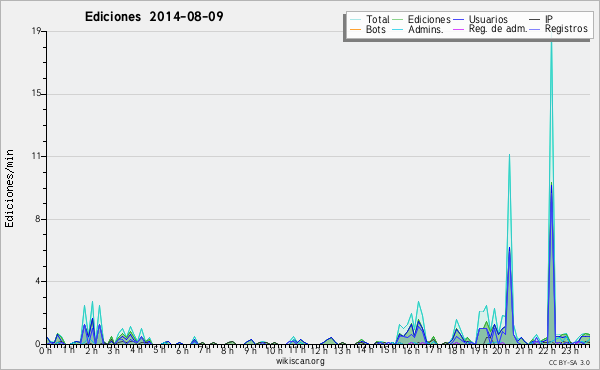Click the y-axis value 15
This screenshot has height=370, width=600.
36,94
